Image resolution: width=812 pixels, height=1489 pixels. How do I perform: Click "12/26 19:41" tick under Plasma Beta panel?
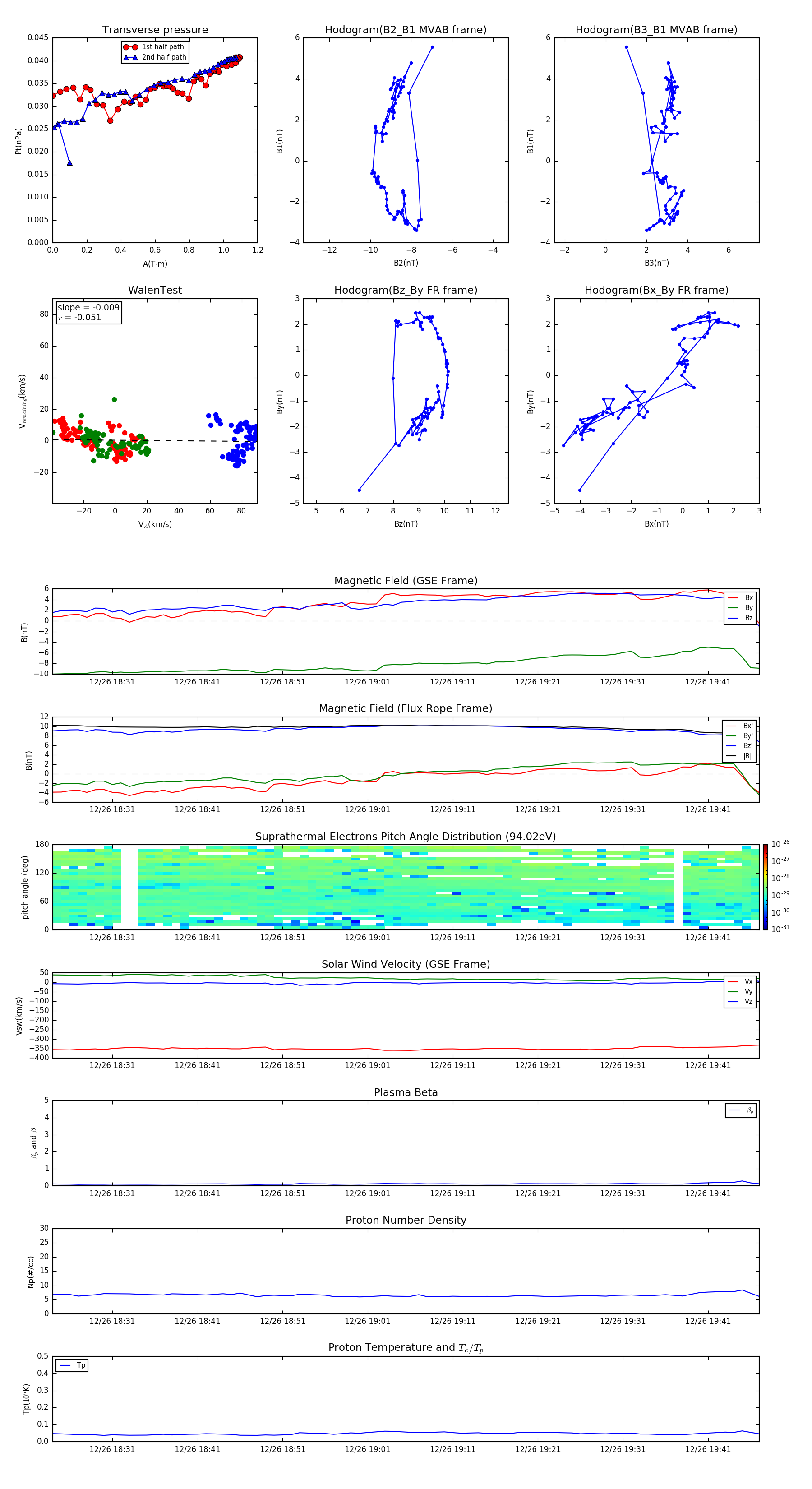(x=707, y=1193)
